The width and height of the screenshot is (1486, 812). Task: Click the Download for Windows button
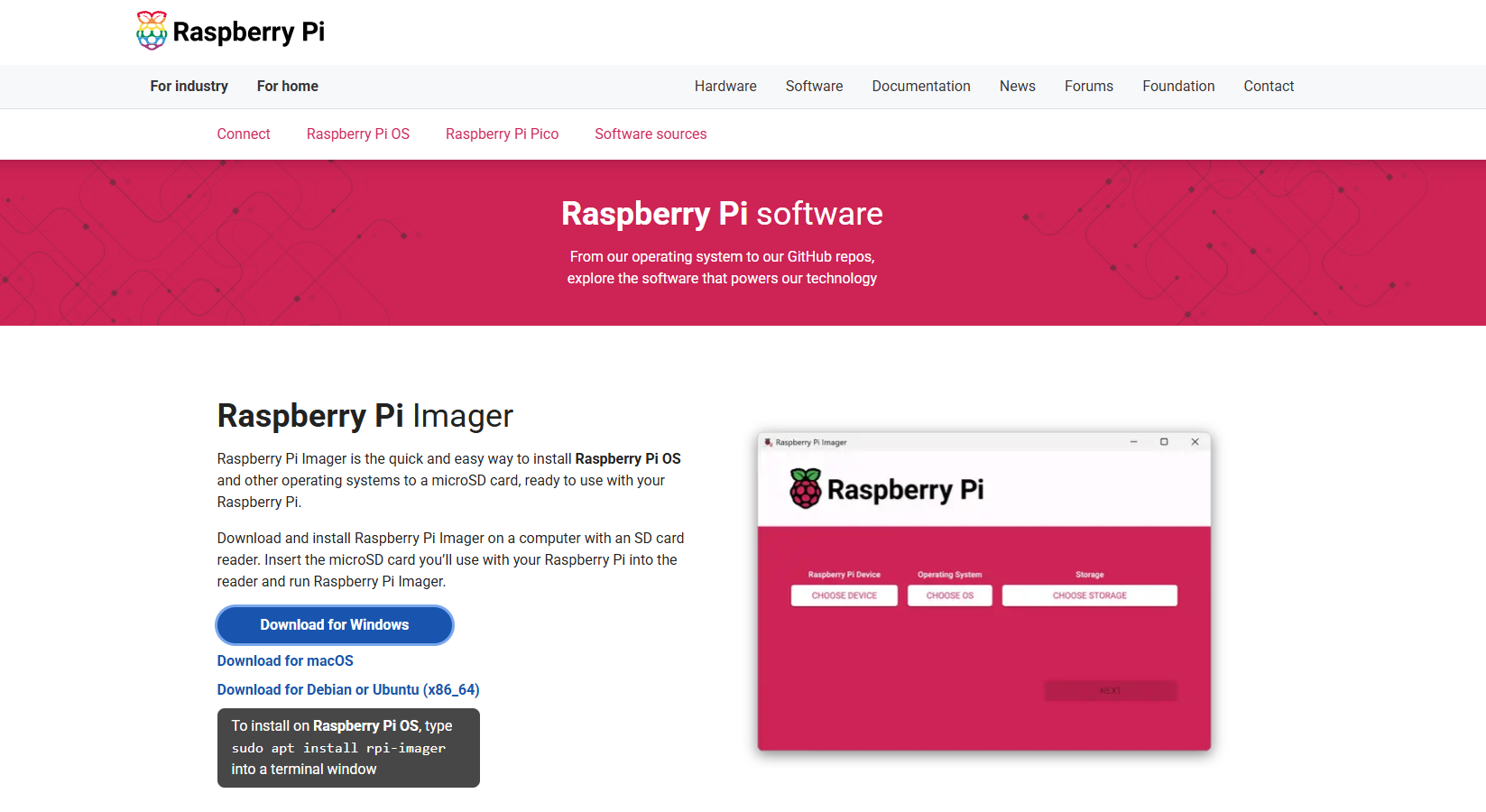(x=335, y=624)
